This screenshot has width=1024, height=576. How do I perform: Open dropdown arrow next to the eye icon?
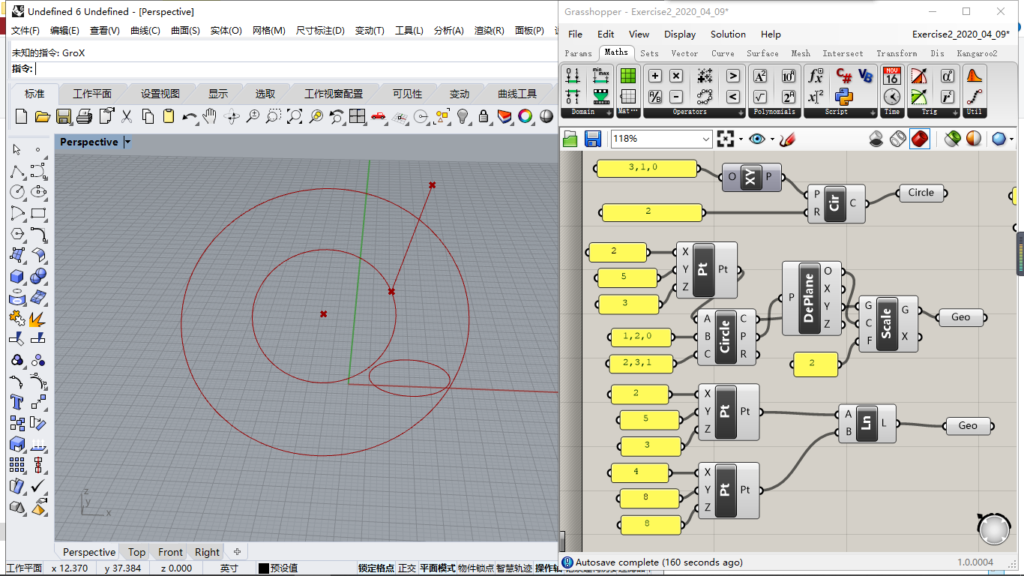[x=772, y=139]
